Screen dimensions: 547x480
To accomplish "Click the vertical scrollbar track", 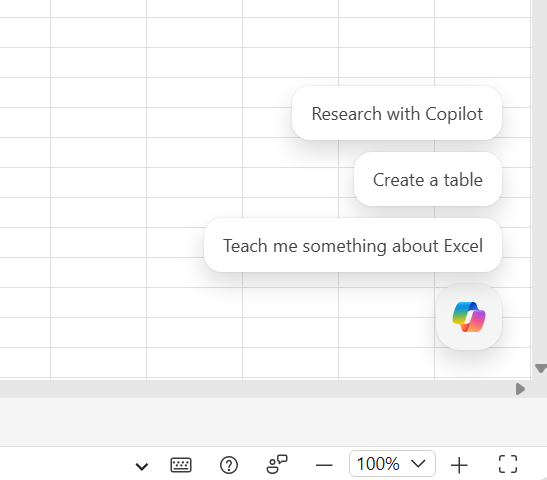I will pos(540,181).
